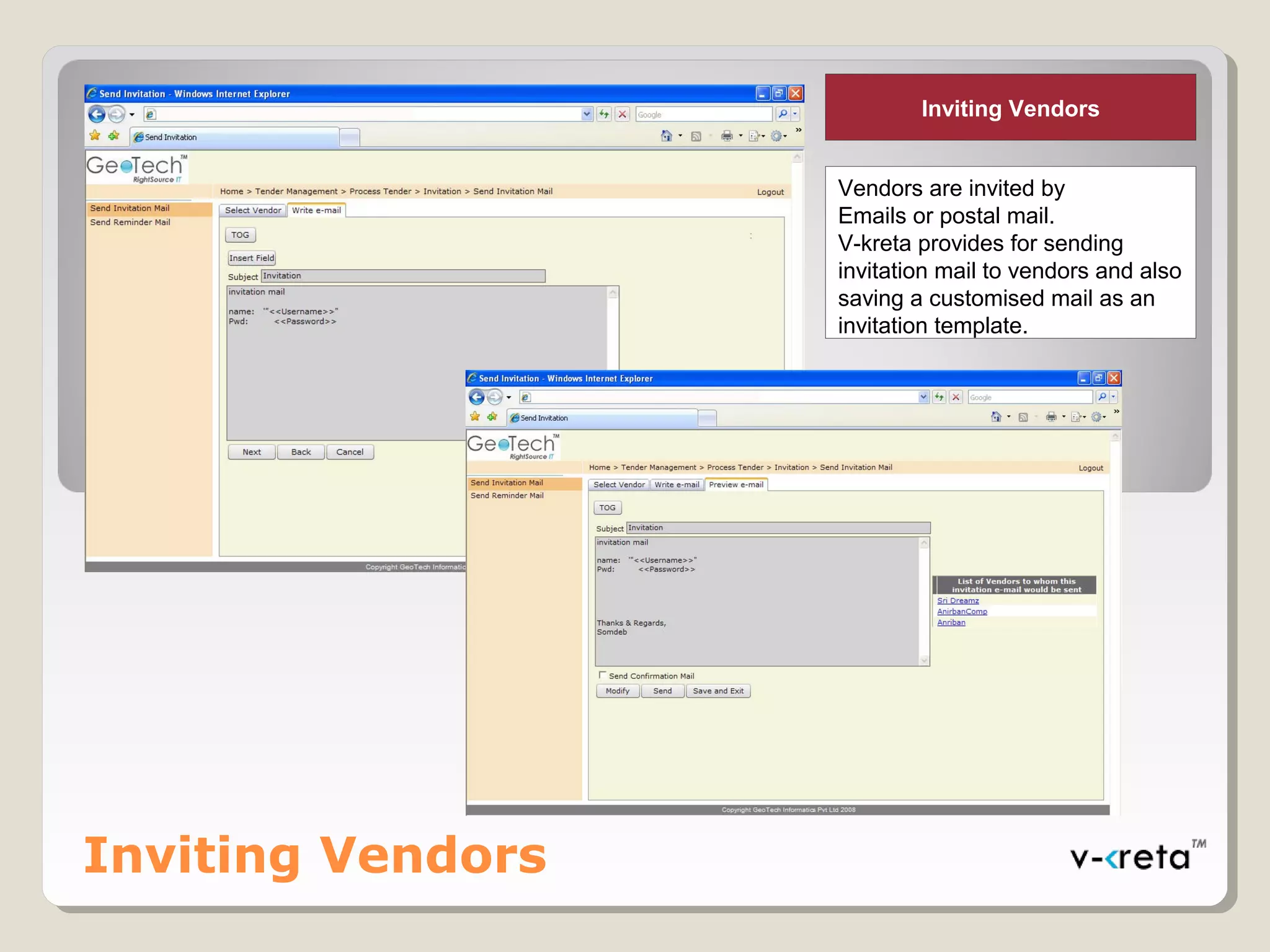
Task: Click Tools gear icon in front IE window
Action: [x=1097, y=417]
